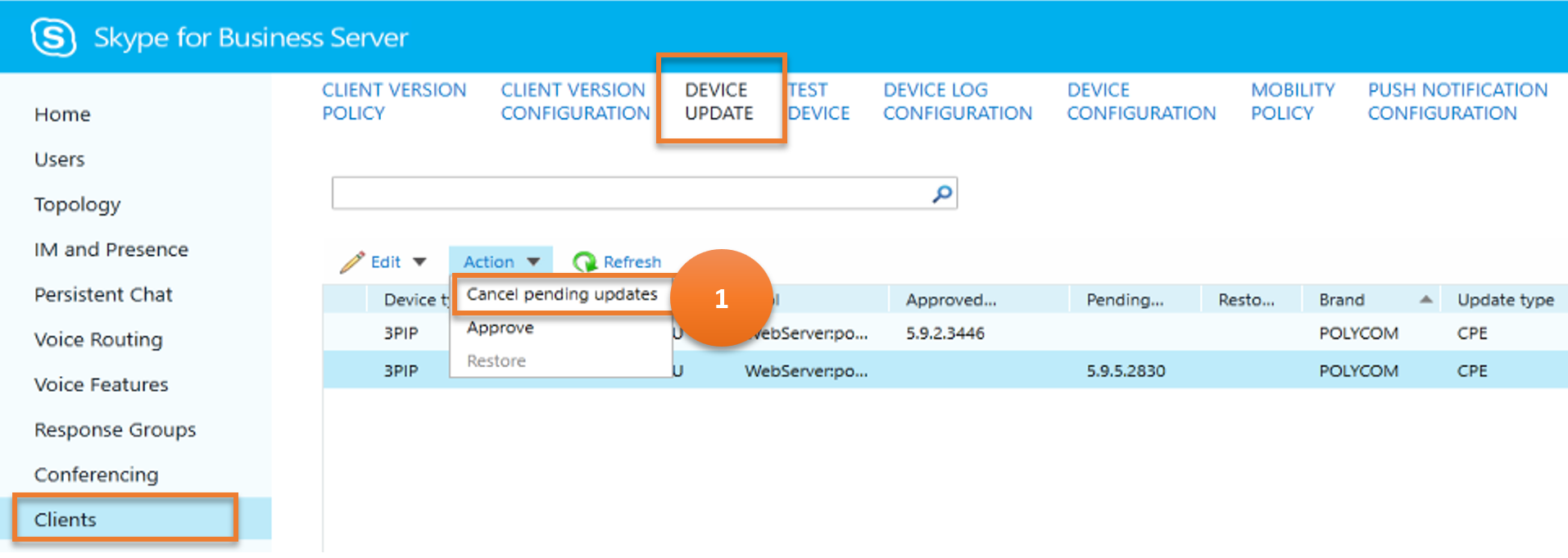The width and height of the screenshot is (1568, 558).
Task: Click the Edit button label
Action: click(x=385, y=262)
